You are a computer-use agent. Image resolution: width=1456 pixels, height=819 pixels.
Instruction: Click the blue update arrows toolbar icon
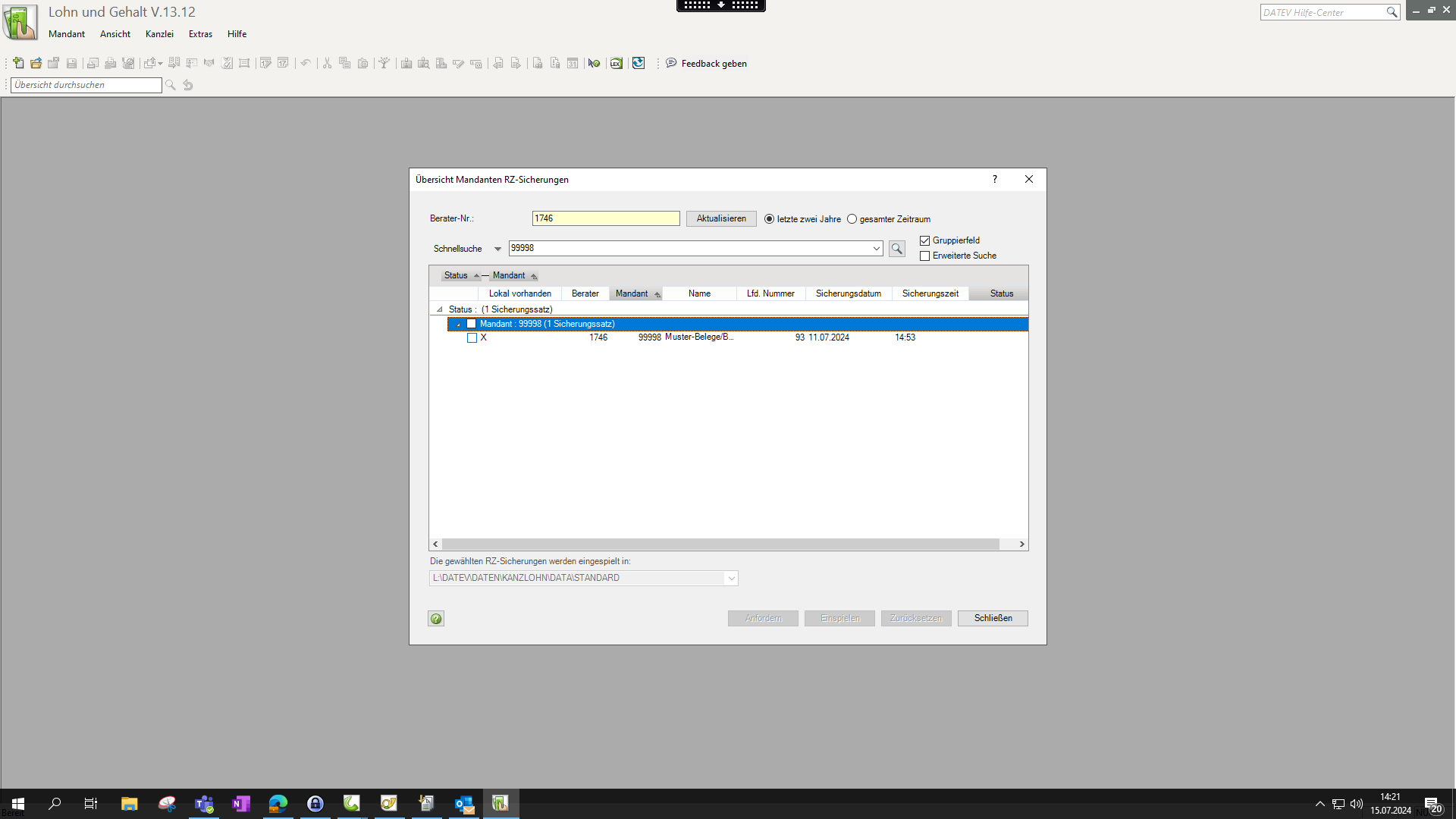[639, 63]
